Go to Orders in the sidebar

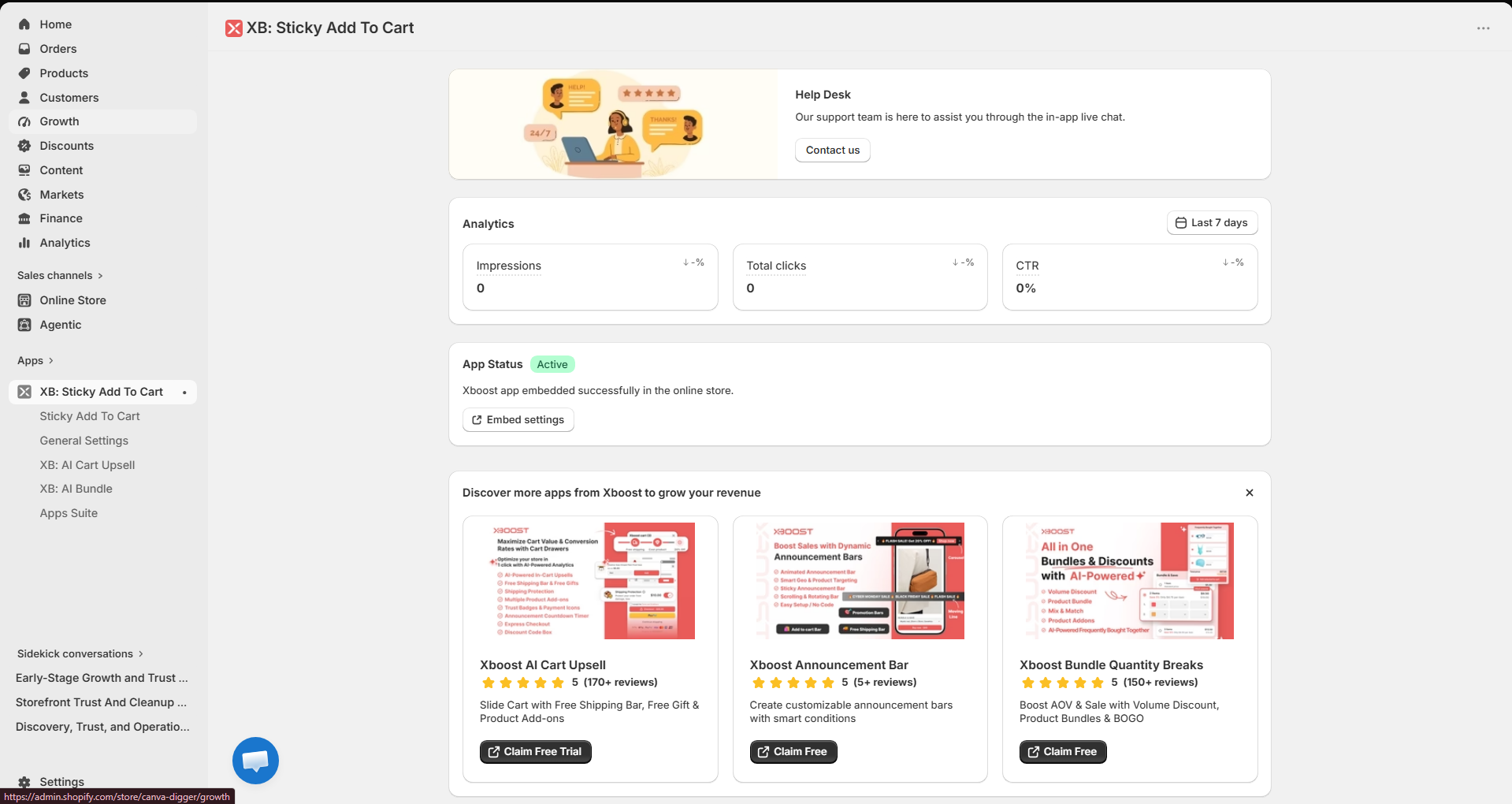102,49
